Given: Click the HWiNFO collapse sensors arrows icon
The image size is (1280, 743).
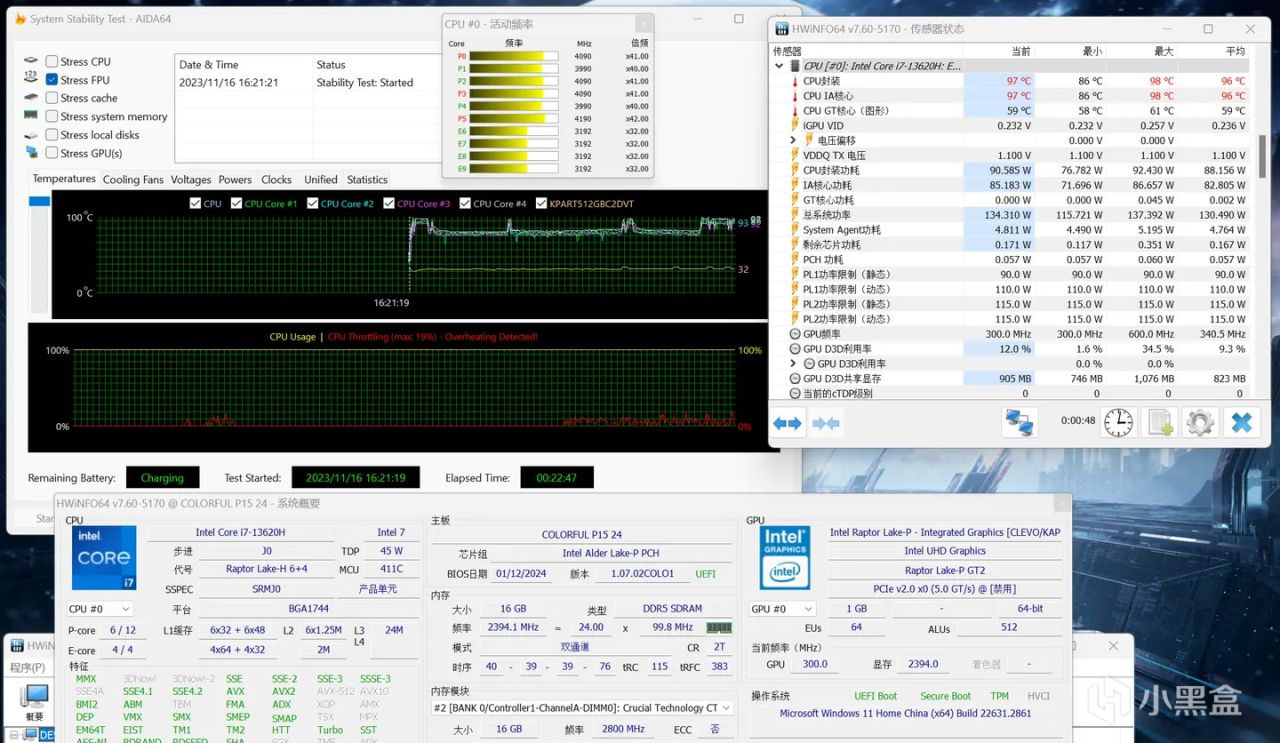Looking at the screenshot, I should 826,423.
